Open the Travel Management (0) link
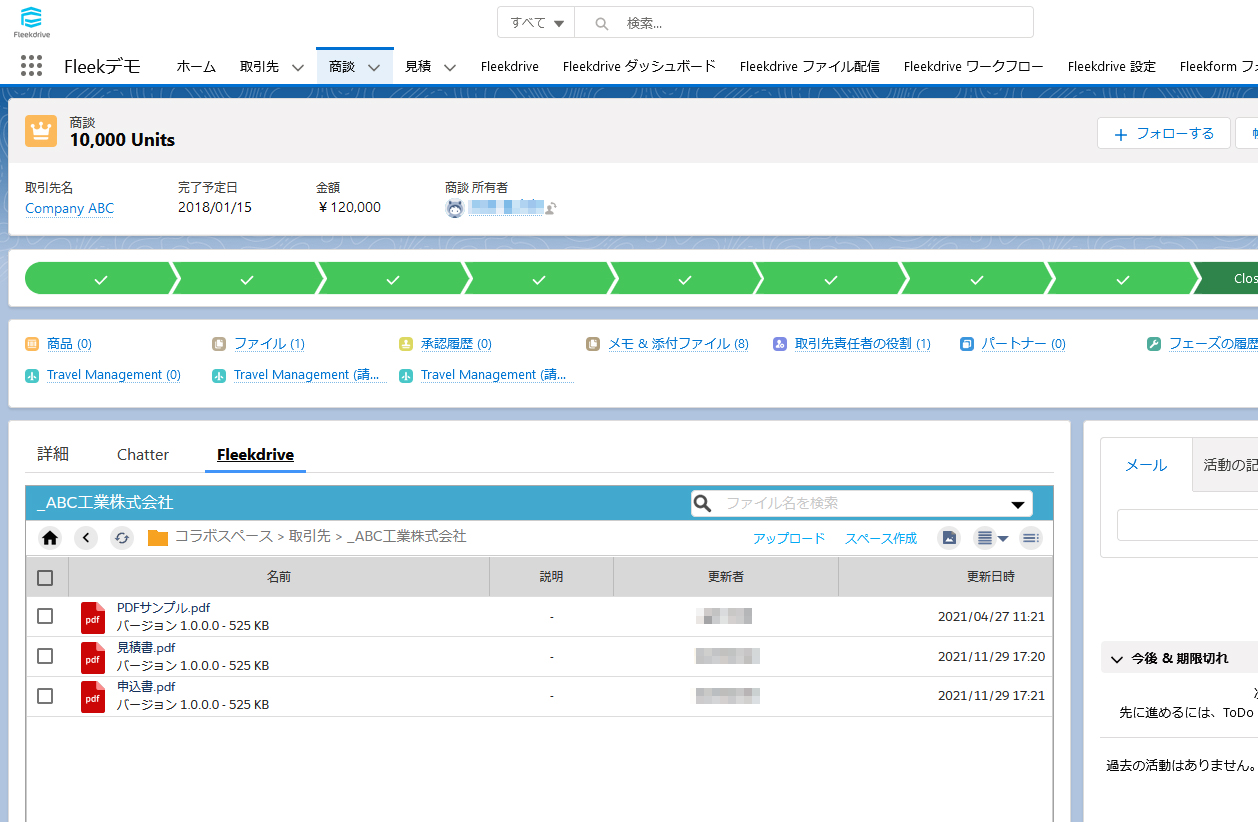The height and width of the screenshot is (822, 1258). pos(114,375)
